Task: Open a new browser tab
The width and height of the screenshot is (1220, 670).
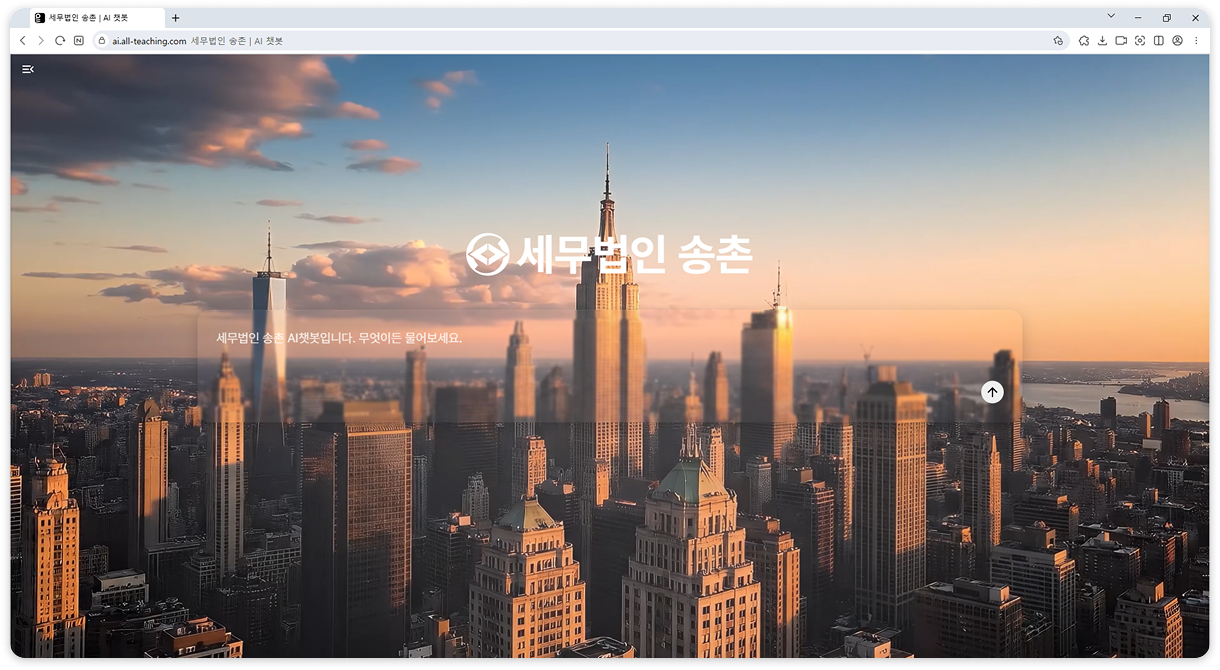Action: pos(176,18)
